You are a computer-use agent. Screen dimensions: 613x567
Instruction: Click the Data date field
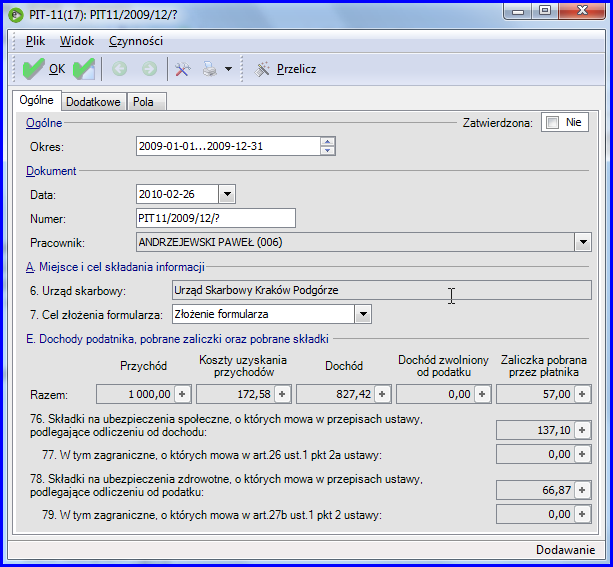[177, 194]
